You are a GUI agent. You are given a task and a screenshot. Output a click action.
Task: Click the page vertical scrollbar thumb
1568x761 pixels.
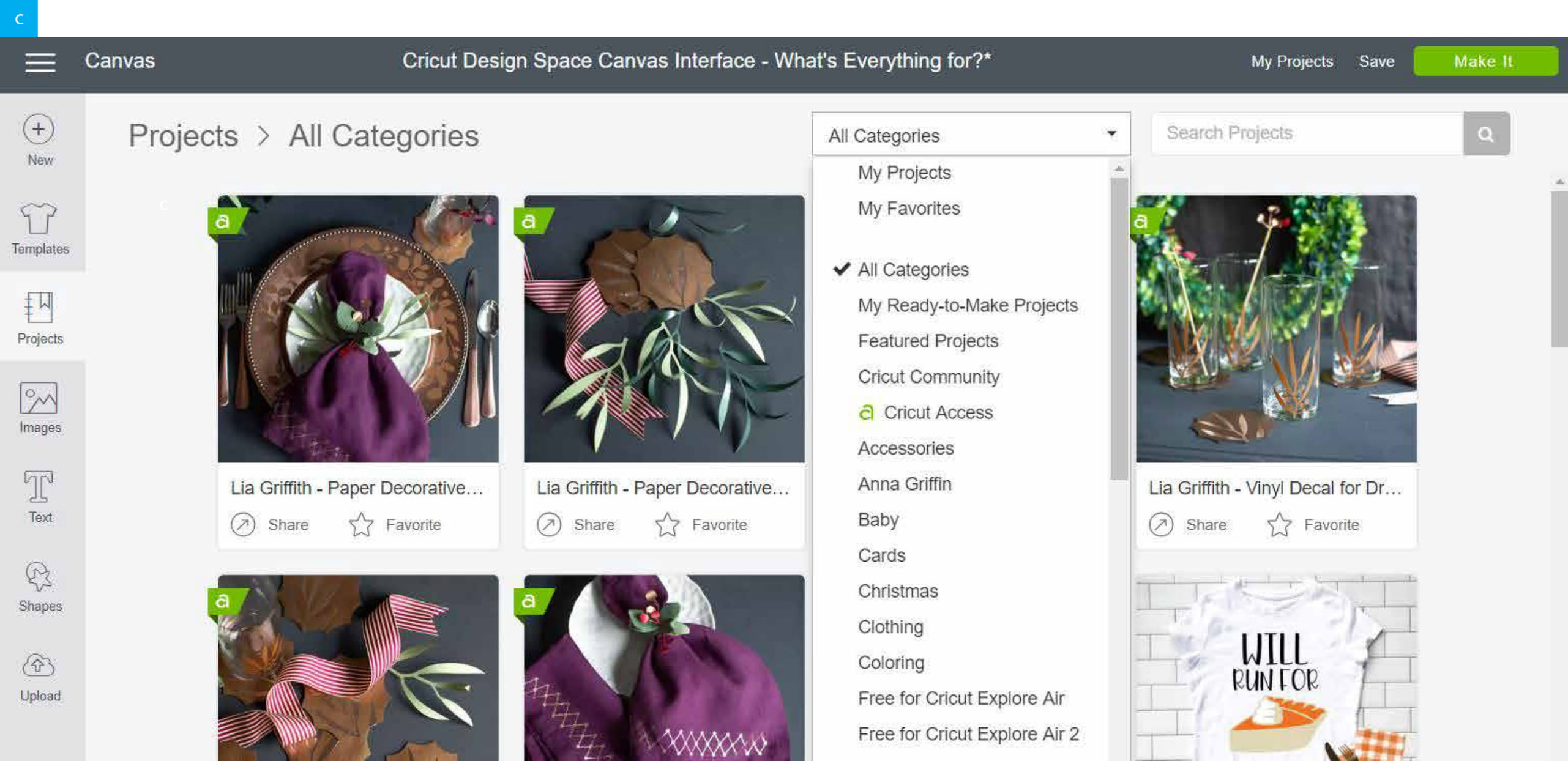click(1559, 270)
